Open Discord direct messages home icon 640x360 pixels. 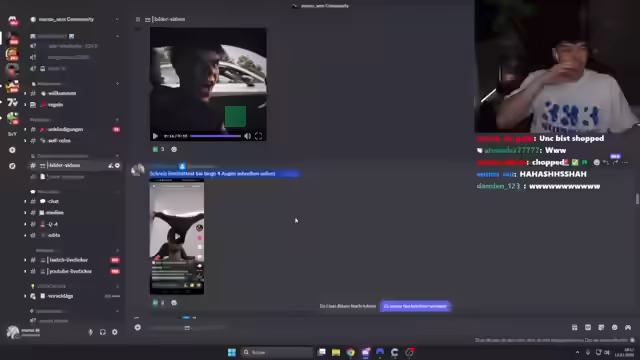(x=12, y=20)
